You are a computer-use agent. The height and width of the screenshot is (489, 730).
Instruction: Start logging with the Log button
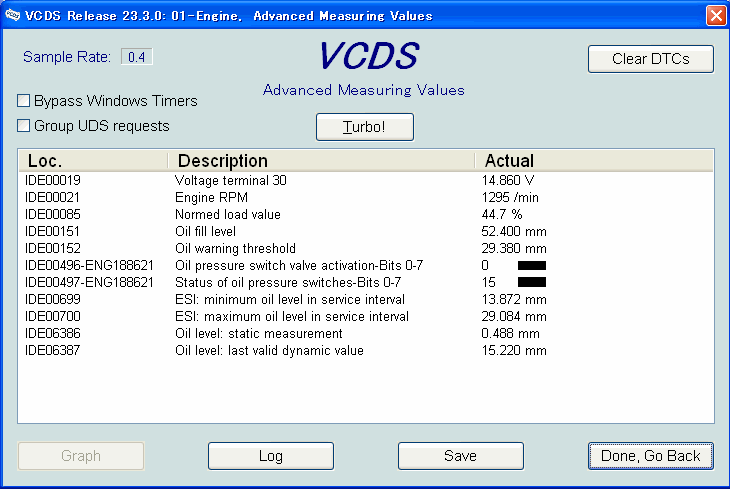tap(271, 456)
